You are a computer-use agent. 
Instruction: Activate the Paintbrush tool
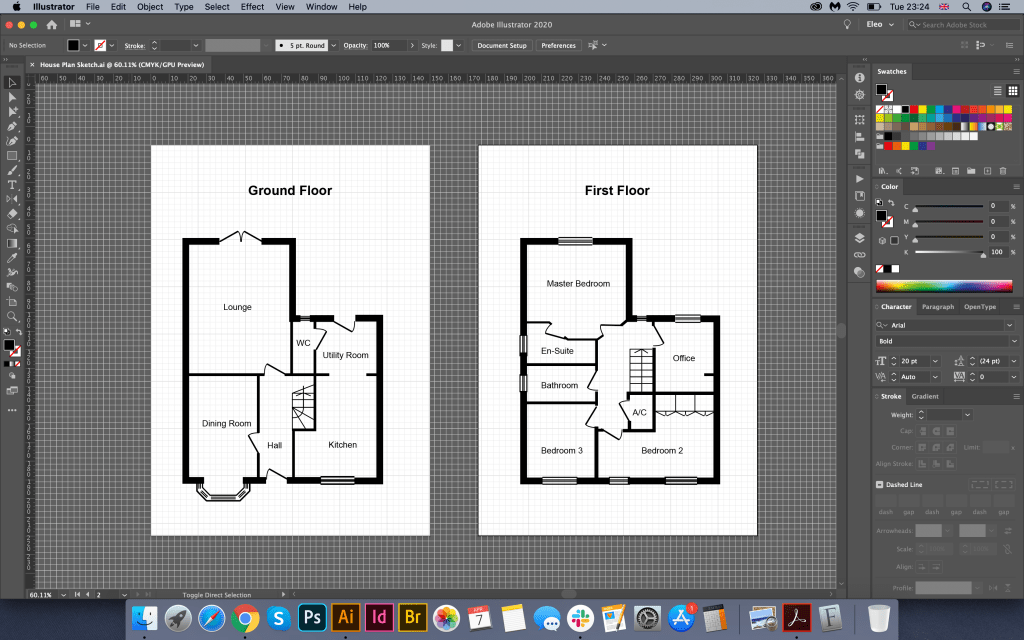(x=12, y=170)
